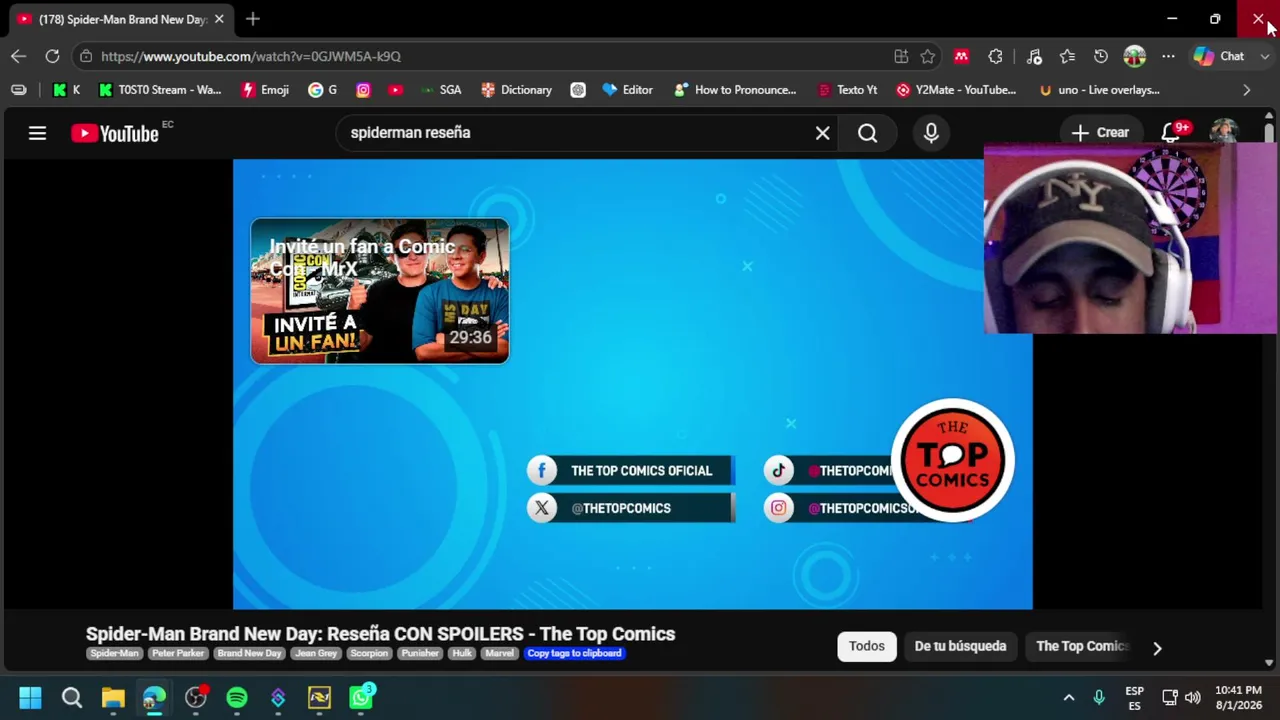Open the K bookmark

tap(66, 90)
